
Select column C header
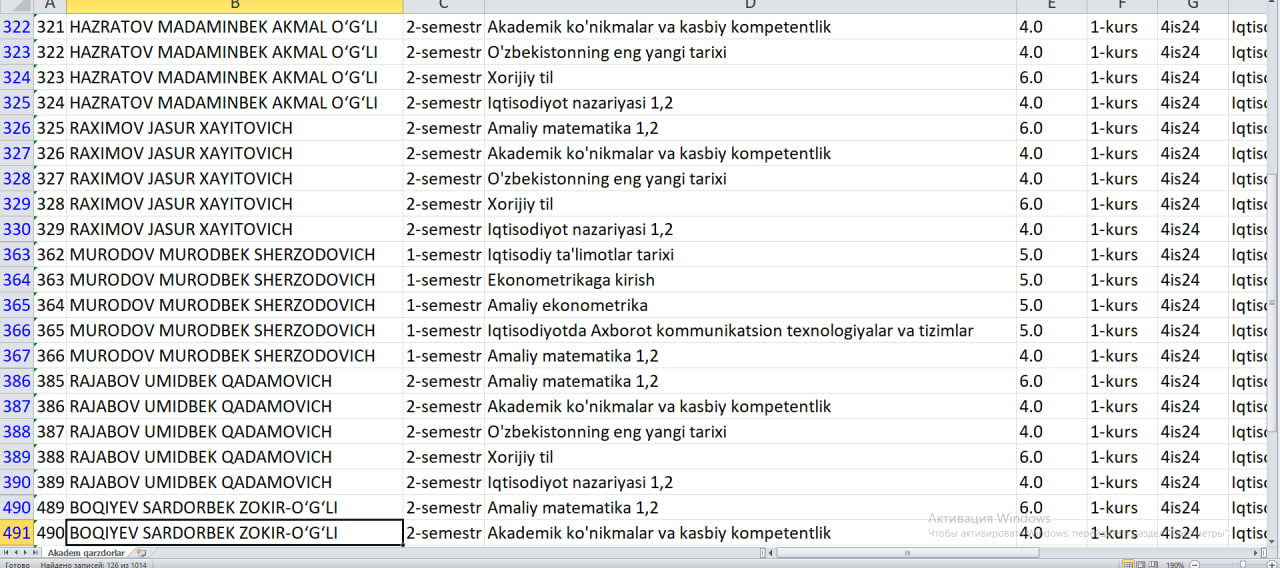(444, 6)
